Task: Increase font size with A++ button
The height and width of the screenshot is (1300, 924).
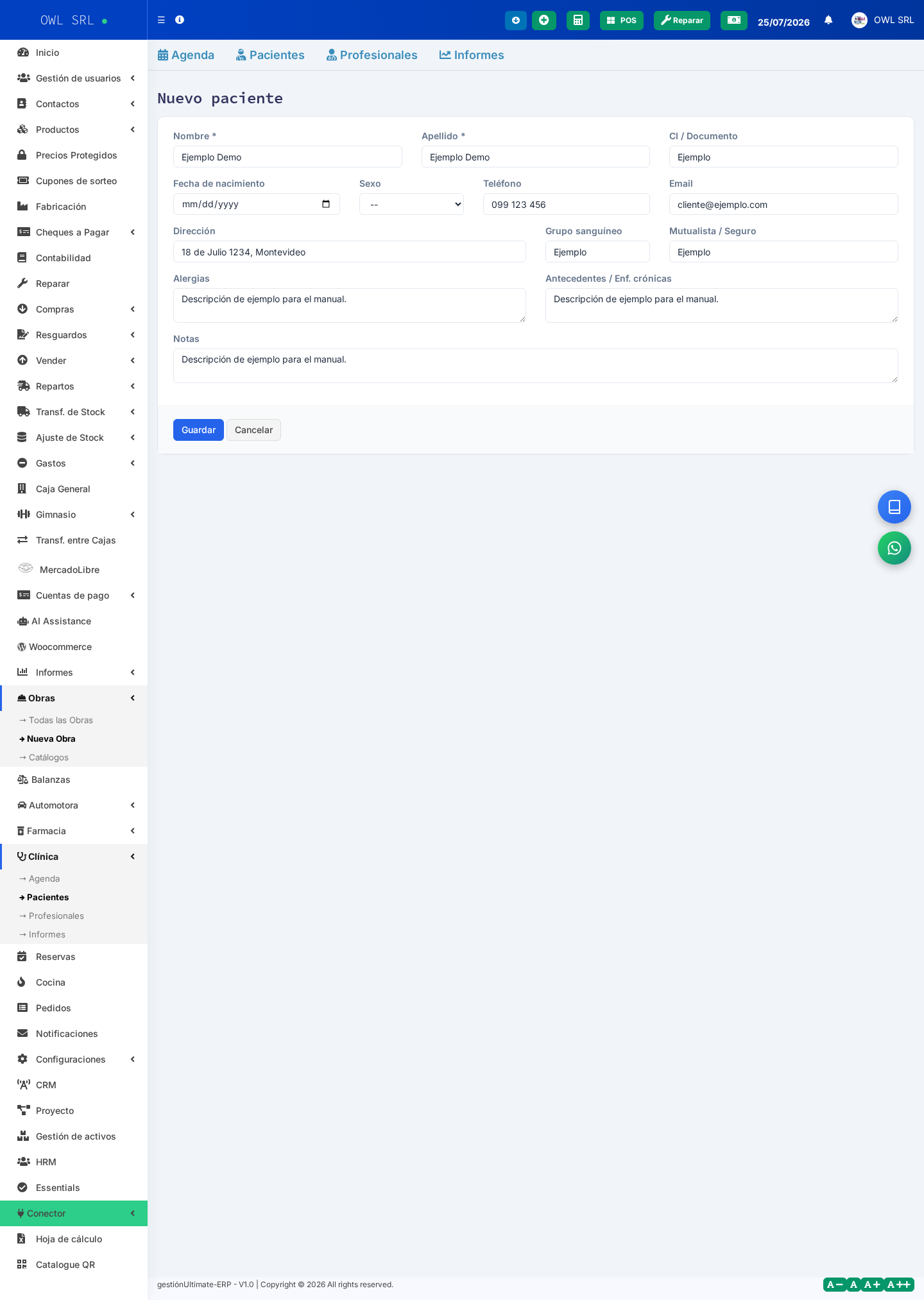Action: (899, 1285)
